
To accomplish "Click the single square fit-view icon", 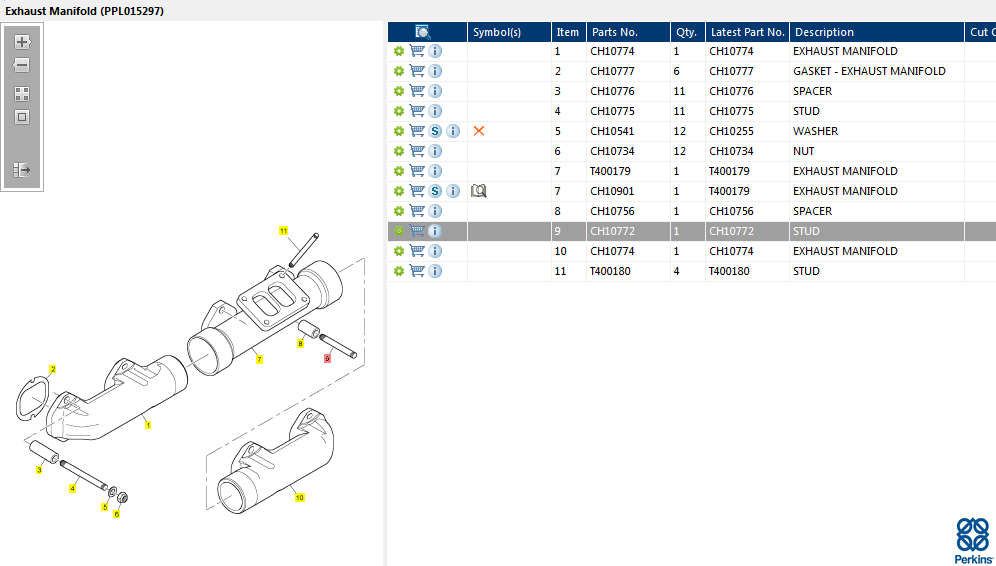I will (22, 117).
